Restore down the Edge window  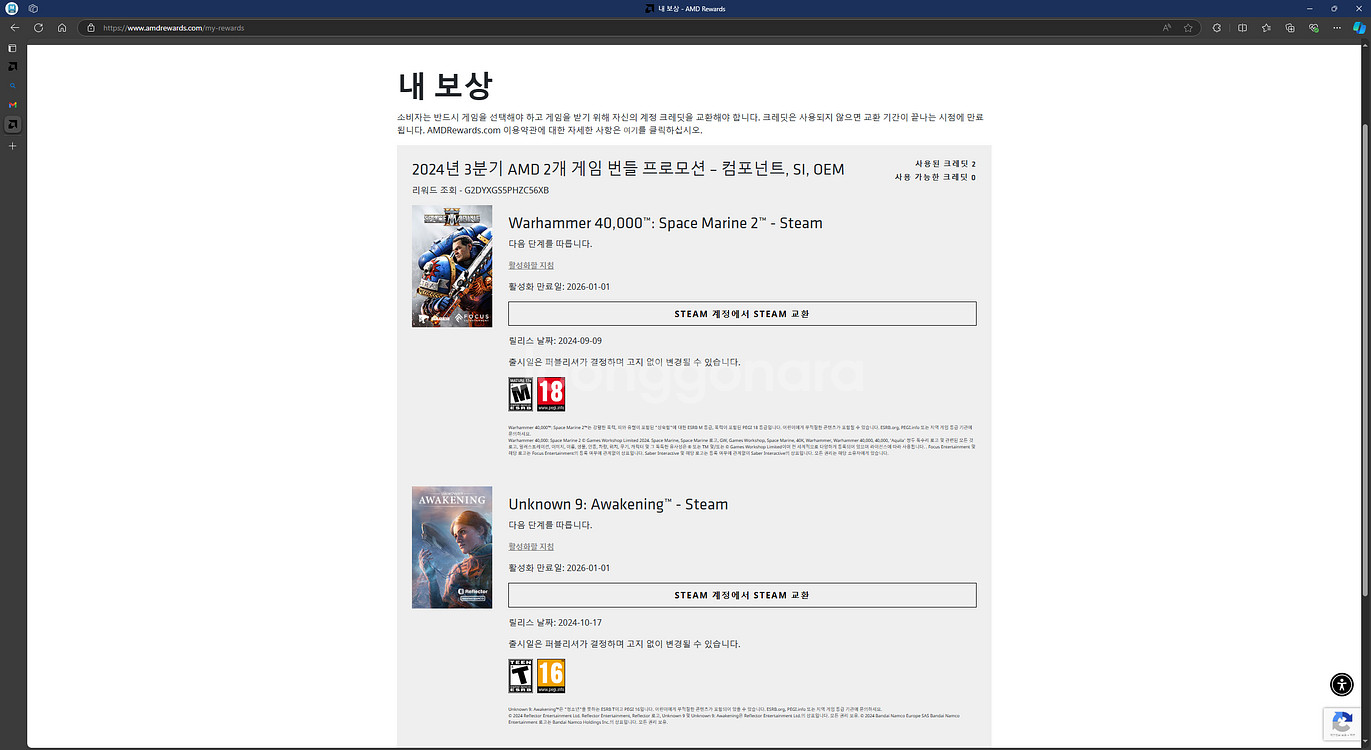pos(1334,8)
